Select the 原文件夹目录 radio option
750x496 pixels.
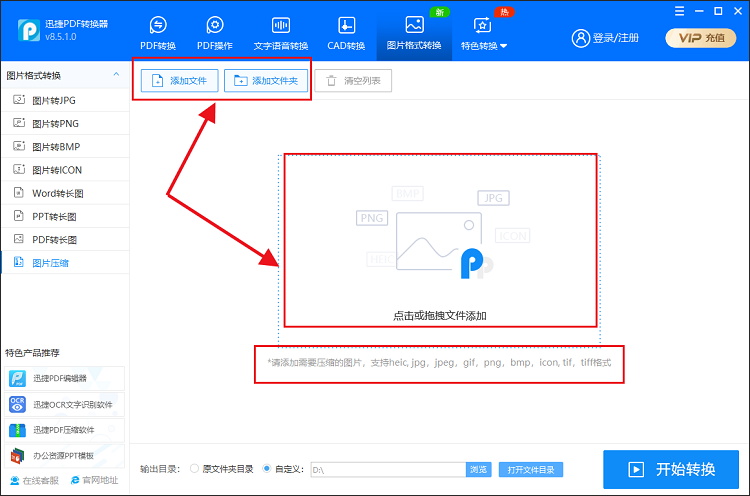click(221, 469)
